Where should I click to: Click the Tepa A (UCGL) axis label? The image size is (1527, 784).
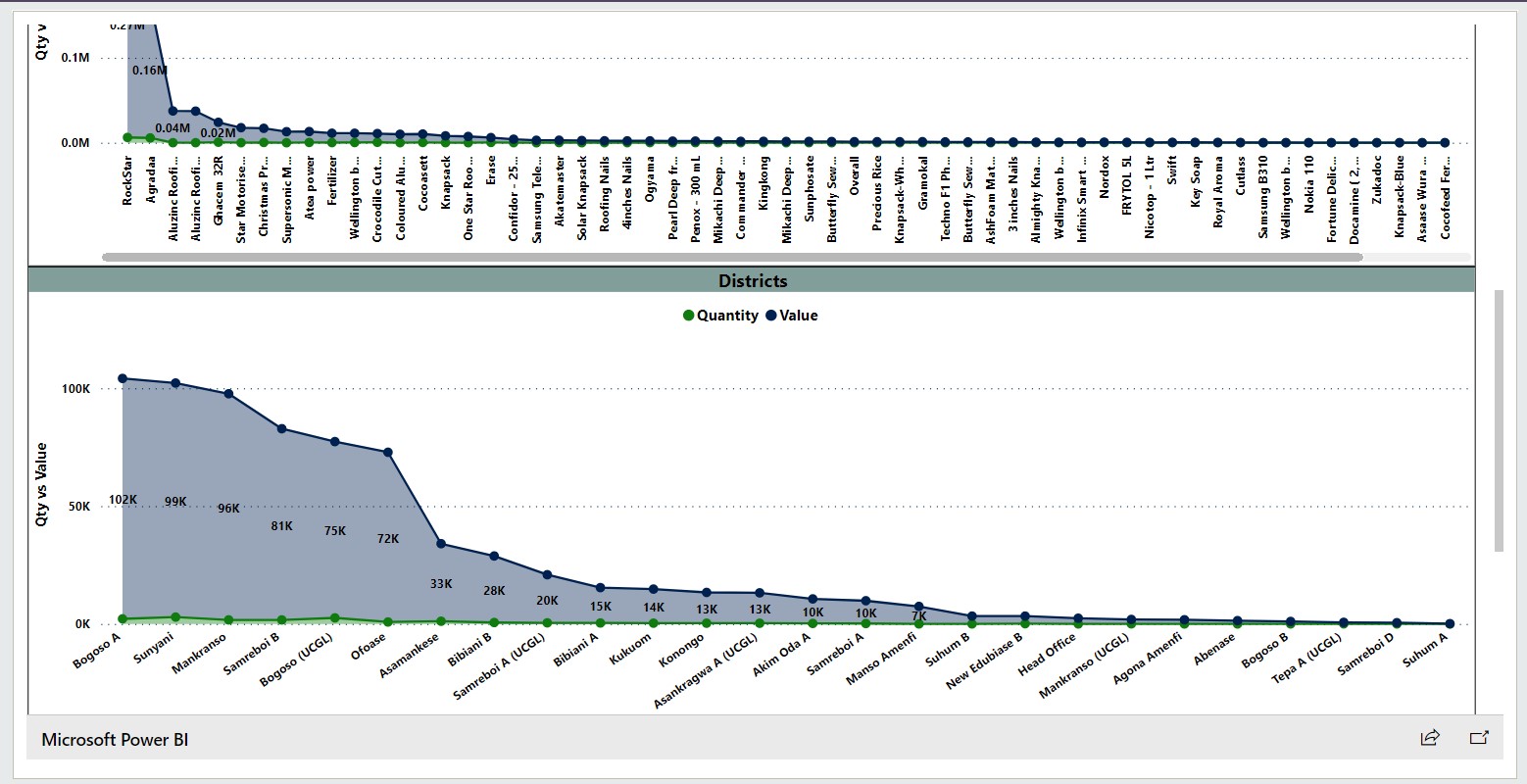1306,659
